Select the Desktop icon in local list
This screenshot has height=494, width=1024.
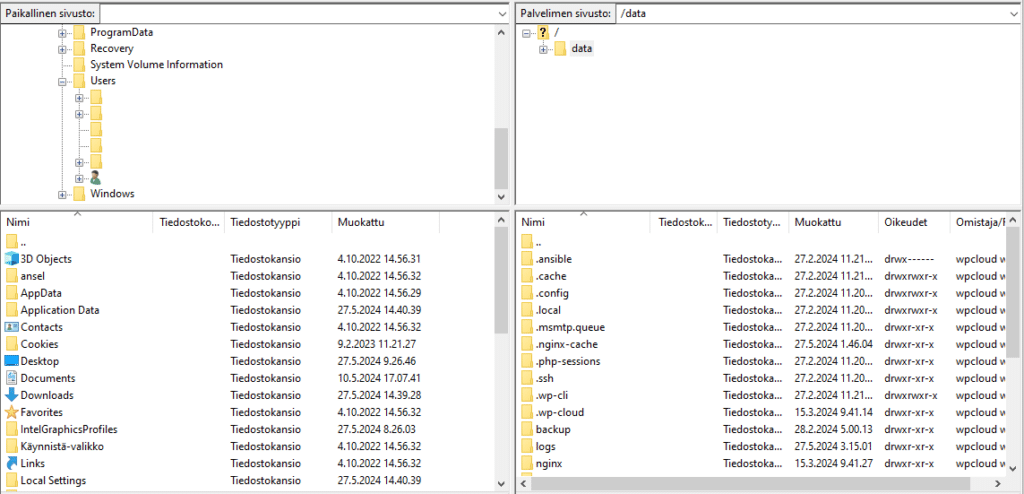click(x=12, y=361)
